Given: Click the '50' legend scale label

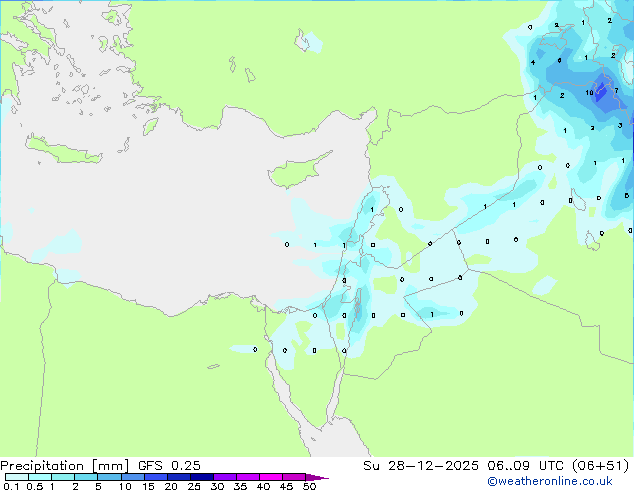Looking at the screenshot, I should pyautogui.click(x=309, y=486).
